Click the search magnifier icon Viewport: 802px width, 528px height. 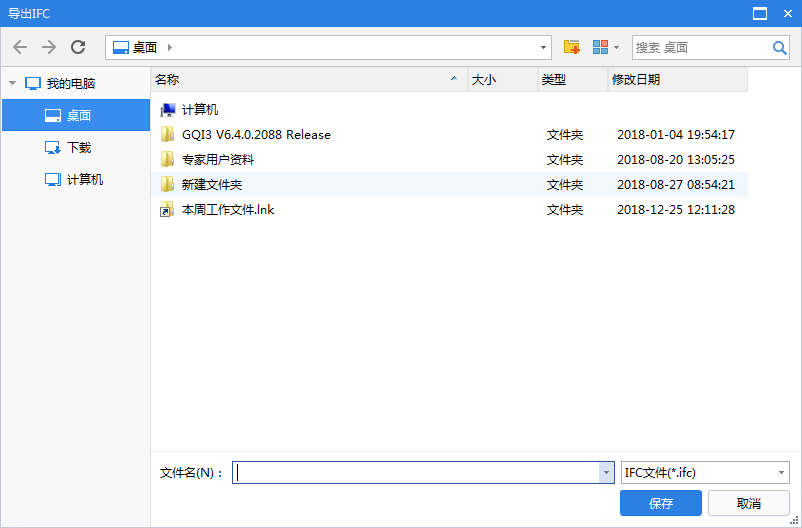point(779,47)
